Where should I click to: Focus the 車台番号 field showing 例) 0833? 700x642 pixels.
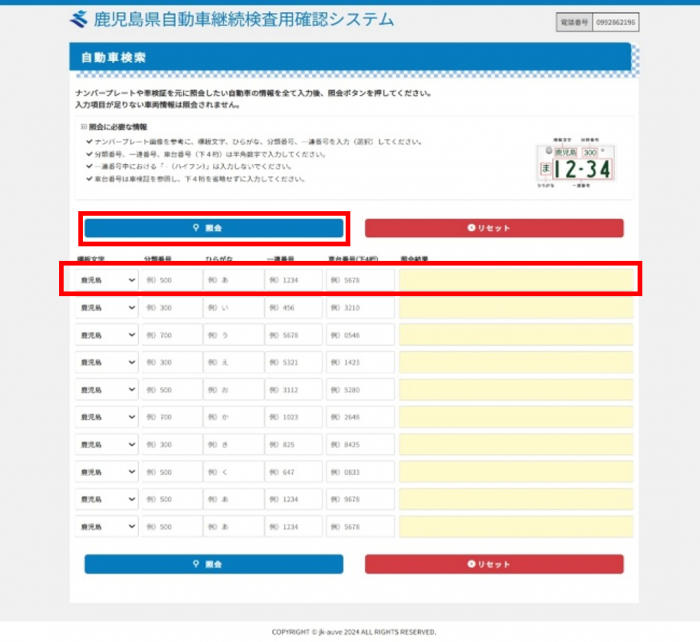click(360, 472)
